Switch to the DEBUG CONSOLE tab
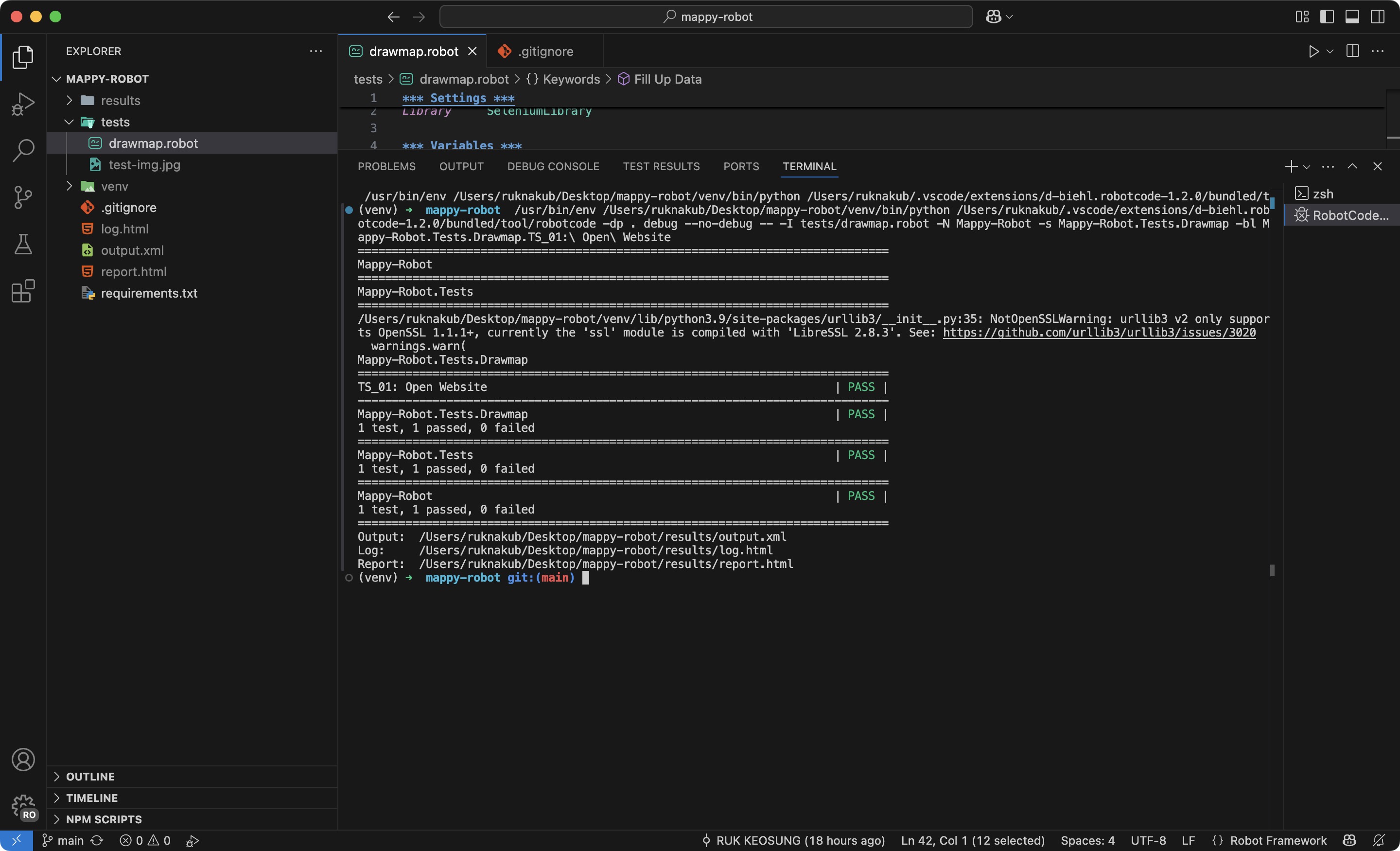Image resolution: width=1400 pixels, height=851 pixels. coord(553,167)
